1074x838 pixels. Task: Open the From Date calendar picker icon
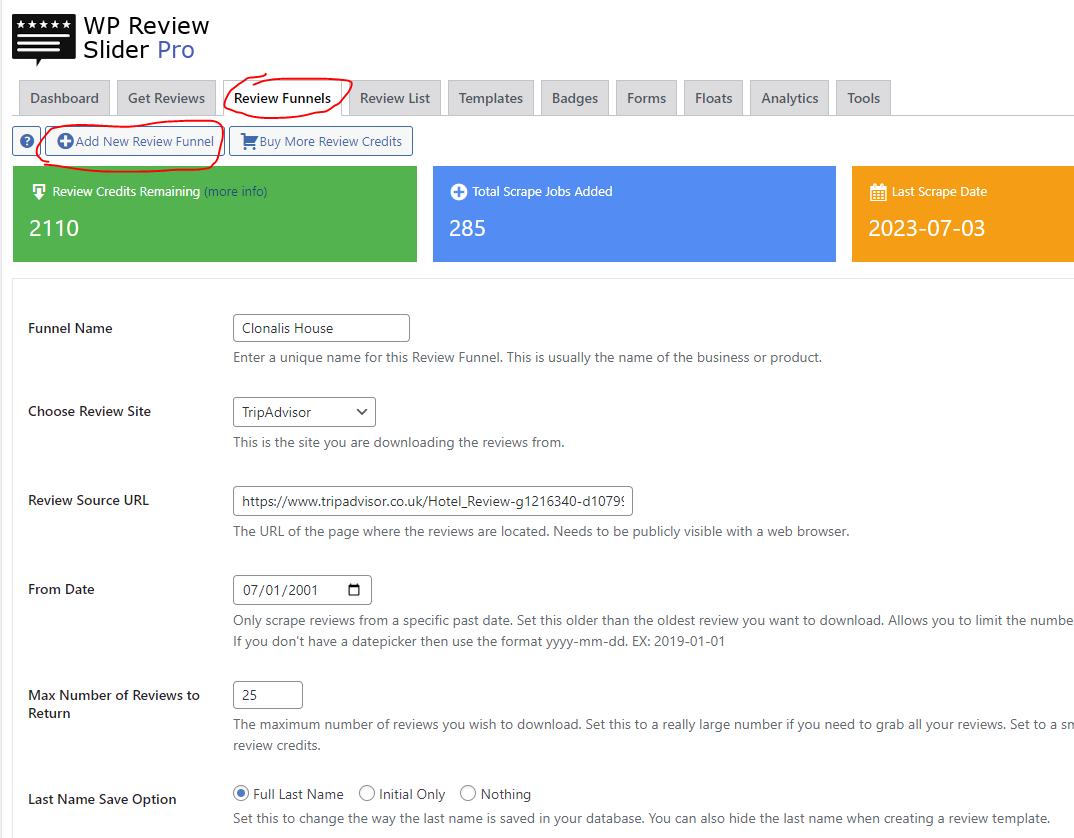[x=354, y=590]
